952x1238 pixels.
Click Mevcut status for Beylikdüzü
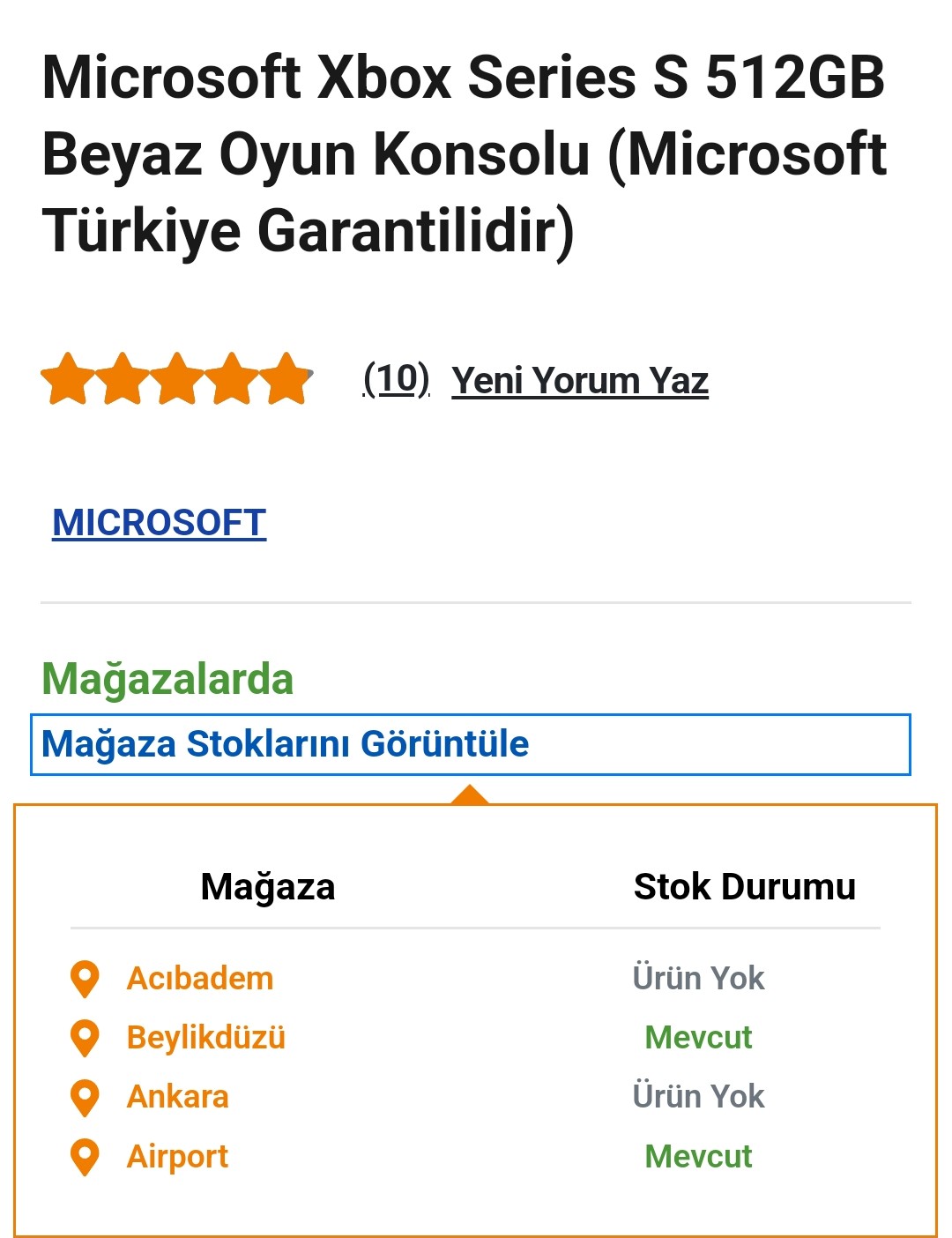[698, 1038]
